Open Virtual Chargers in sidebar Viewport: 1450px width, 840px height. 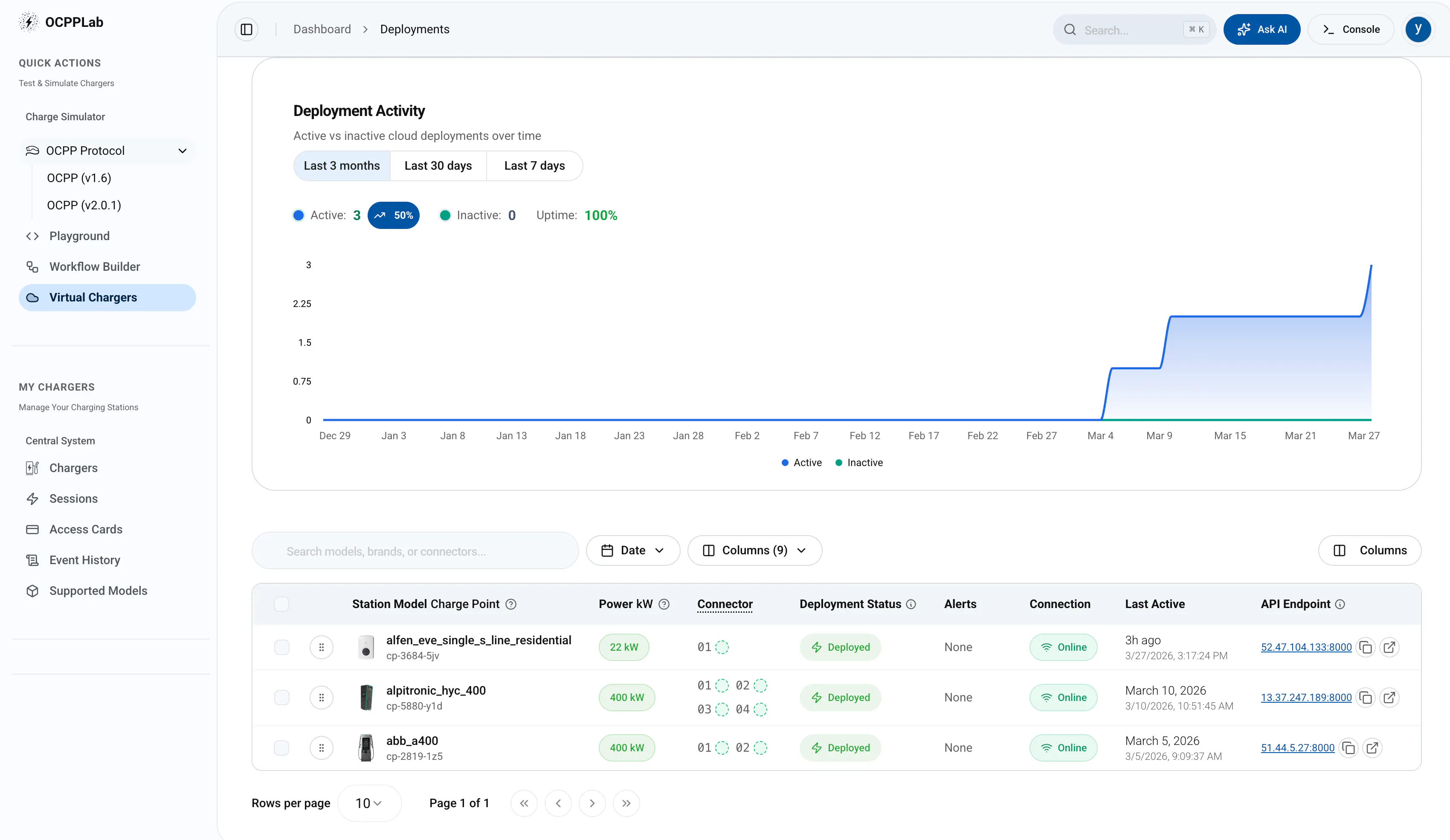pos(107,298)
